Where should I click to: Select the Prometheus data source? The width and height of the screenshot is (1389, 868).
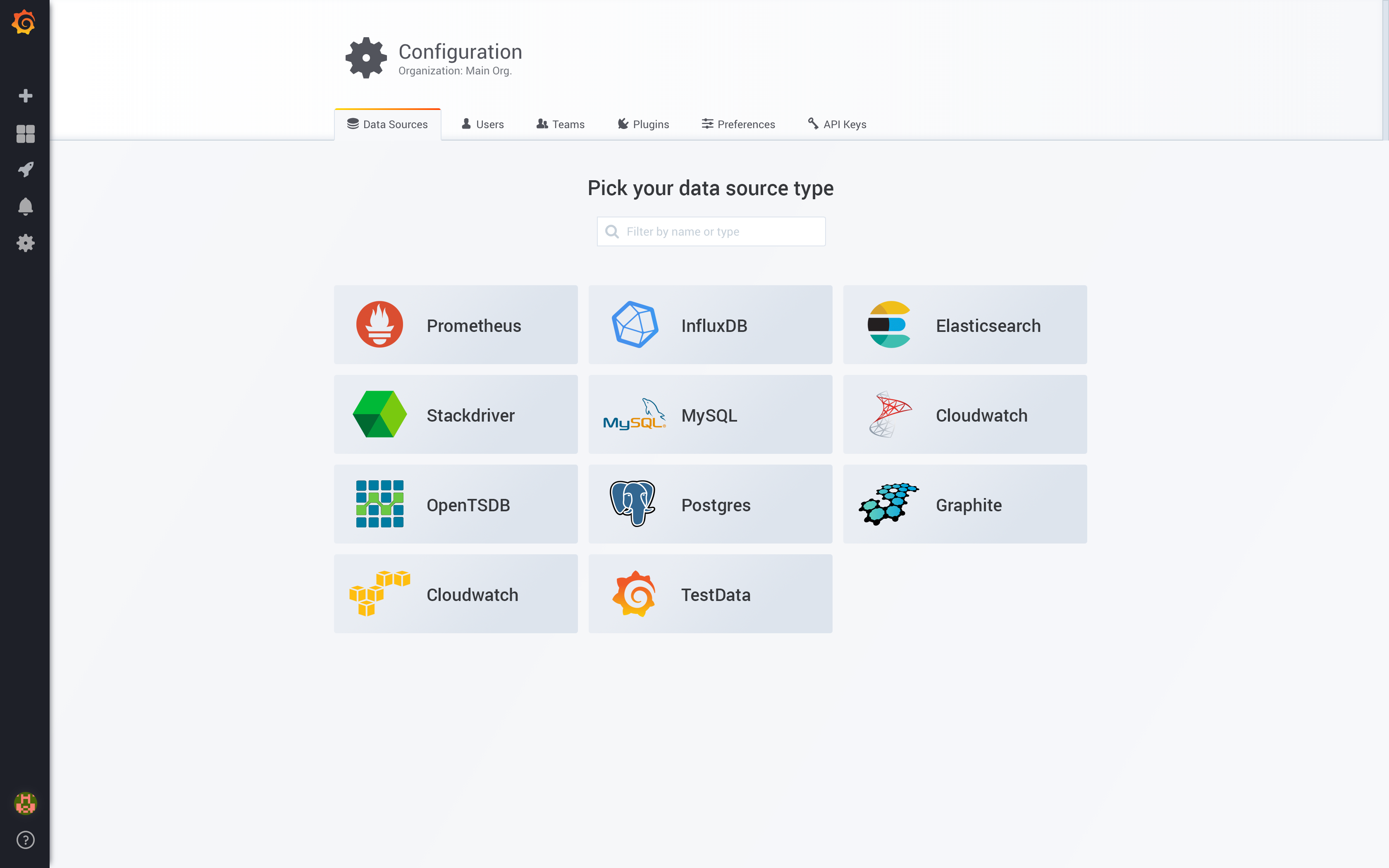pyautogui.click(x=455, y=324)
